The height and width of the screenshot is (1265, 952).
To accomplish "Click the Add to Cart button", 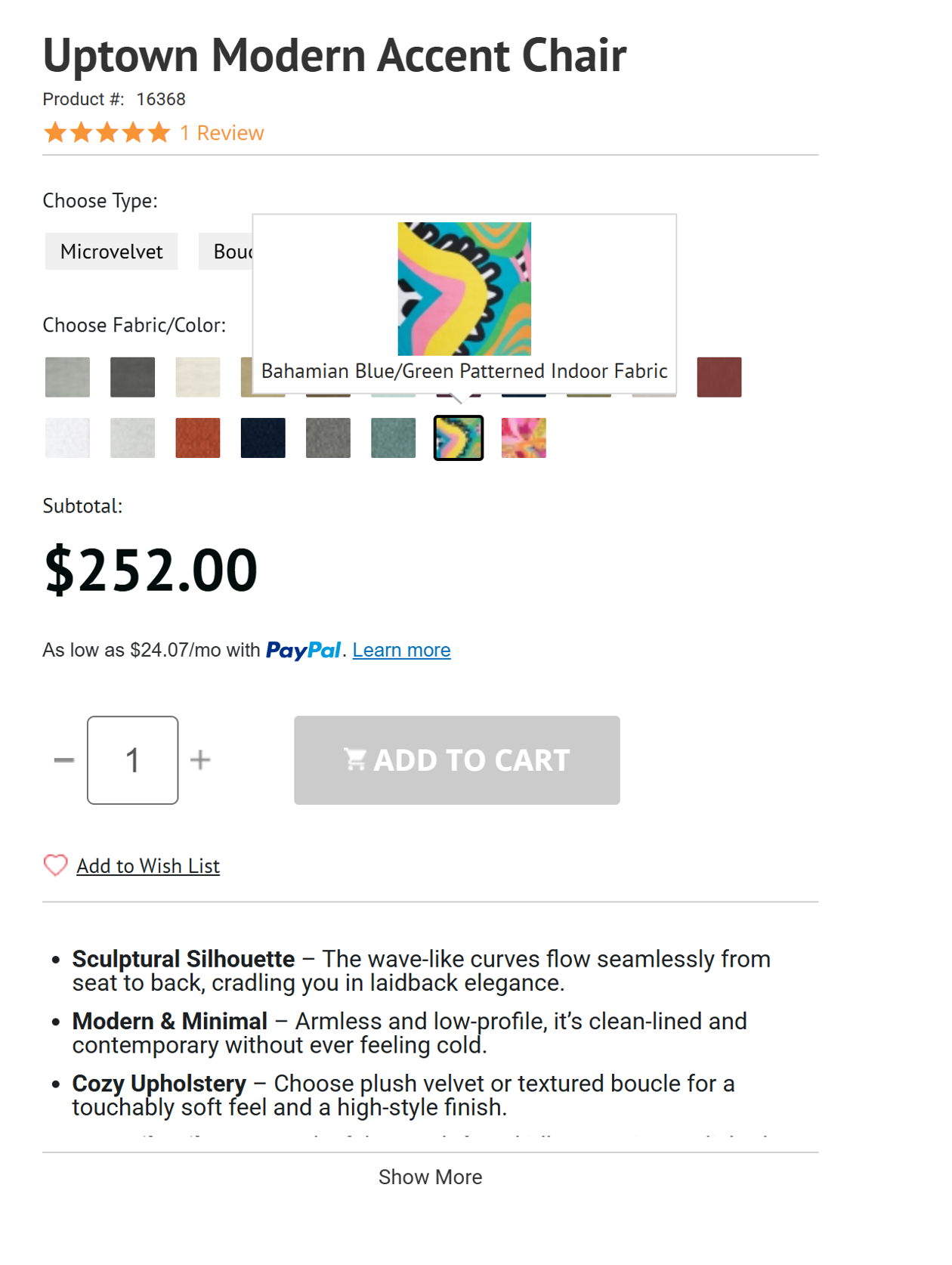I will (x=456, y=759).
